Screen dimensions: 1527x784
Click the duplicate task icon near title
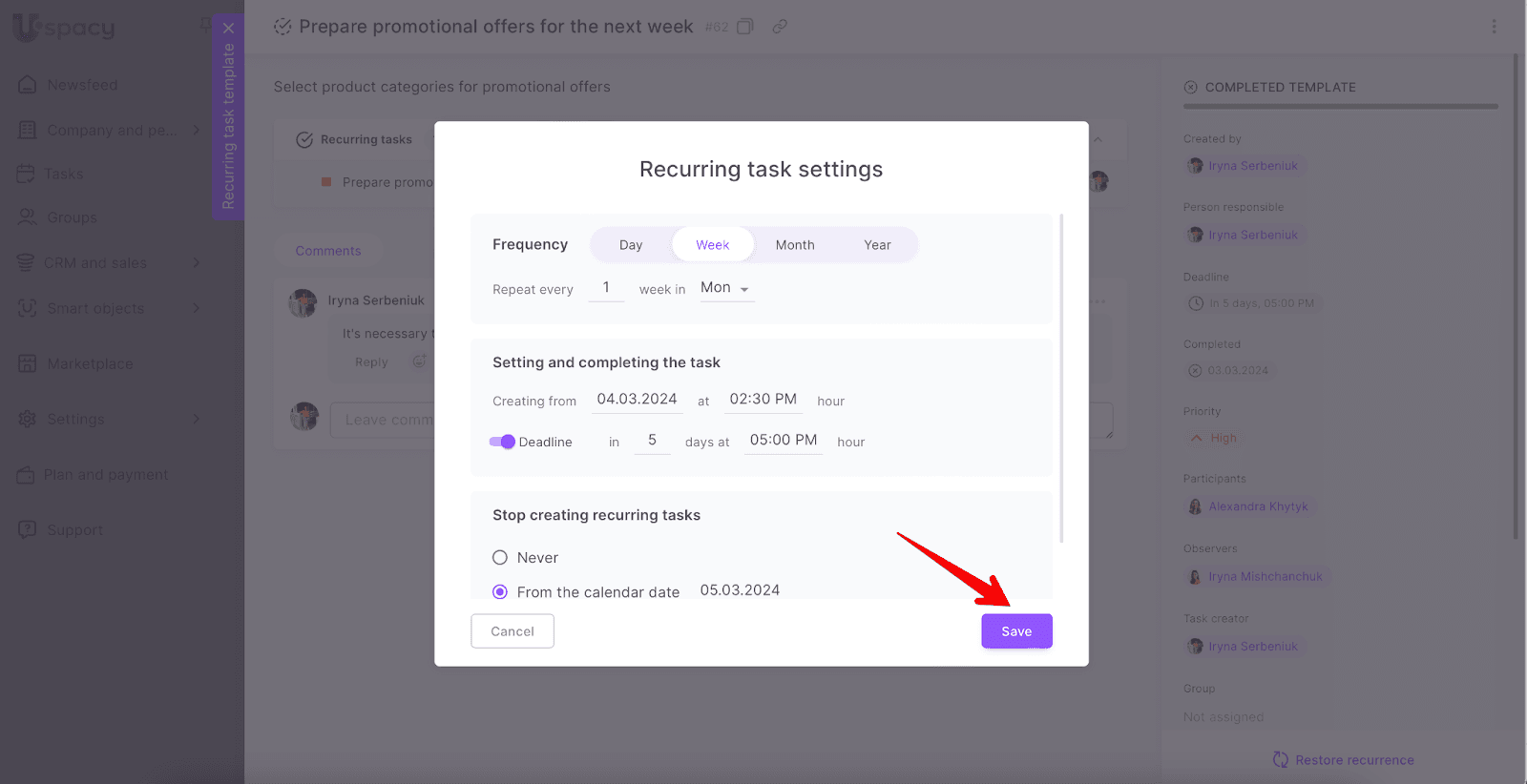tap(745, 27)
